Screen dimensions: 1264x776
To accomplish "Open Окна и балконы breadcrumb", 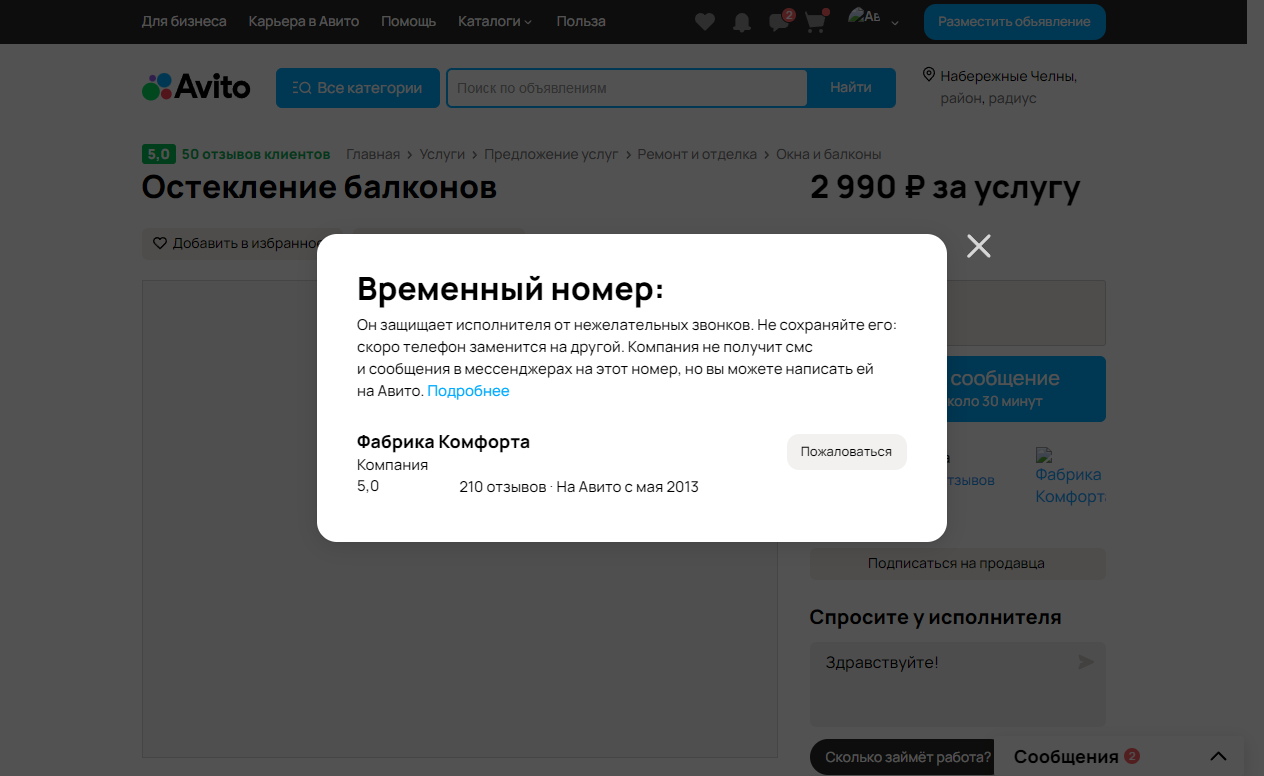I will pyautogui.click(x=828, y=154).
